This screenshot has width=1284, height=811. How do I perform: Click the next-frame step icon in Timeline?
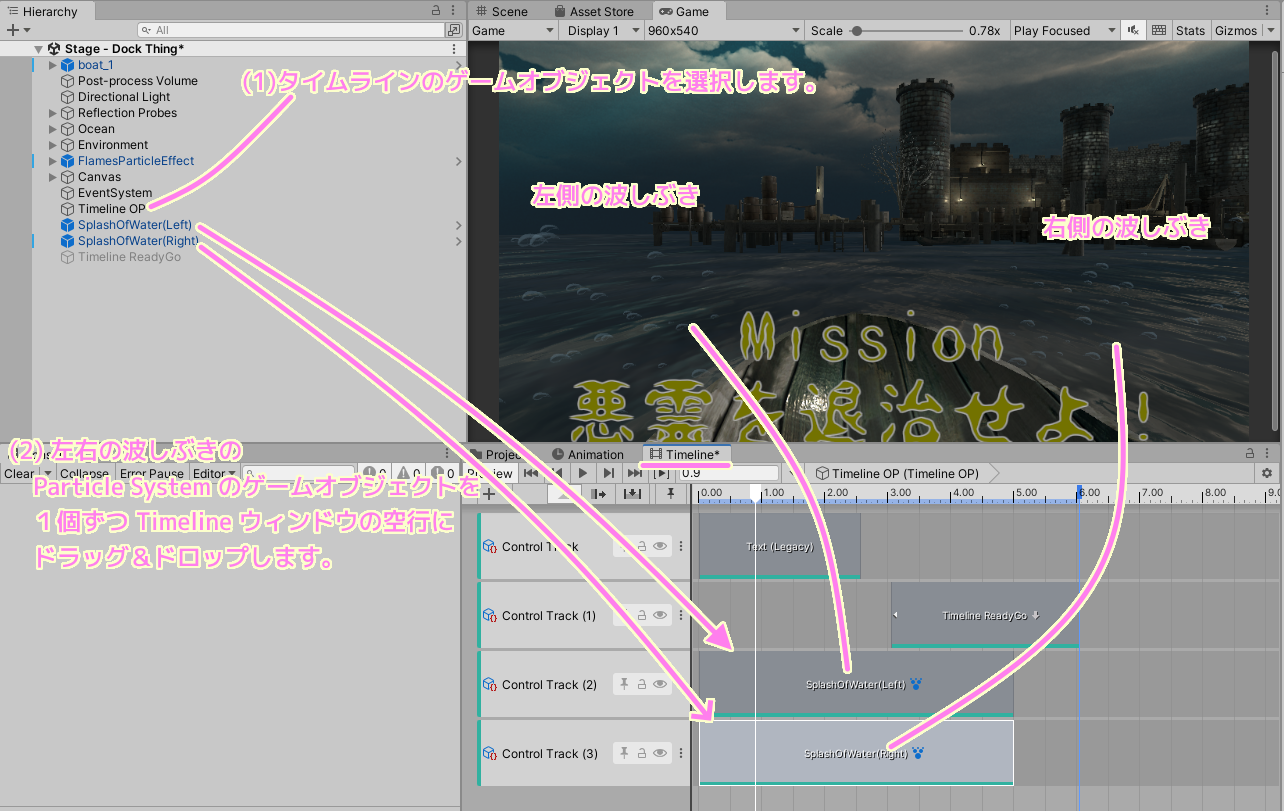coord(610,473)
